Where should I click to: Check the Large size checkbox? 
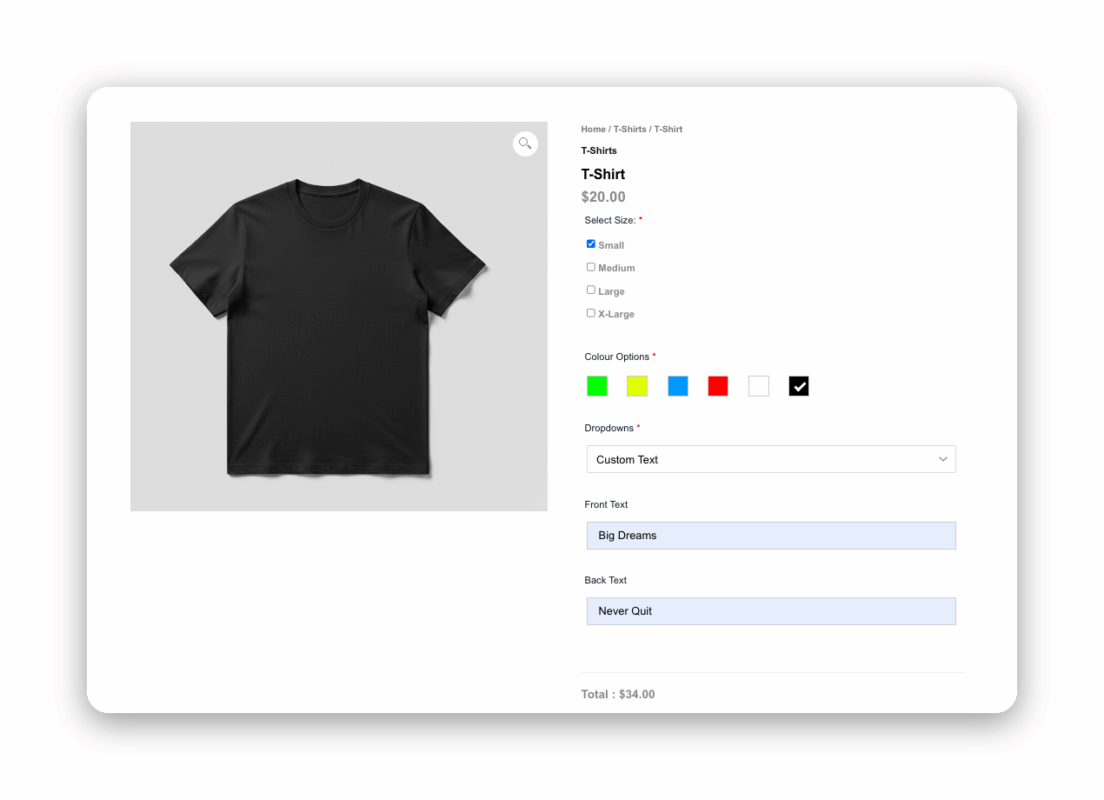click(591, 290)
